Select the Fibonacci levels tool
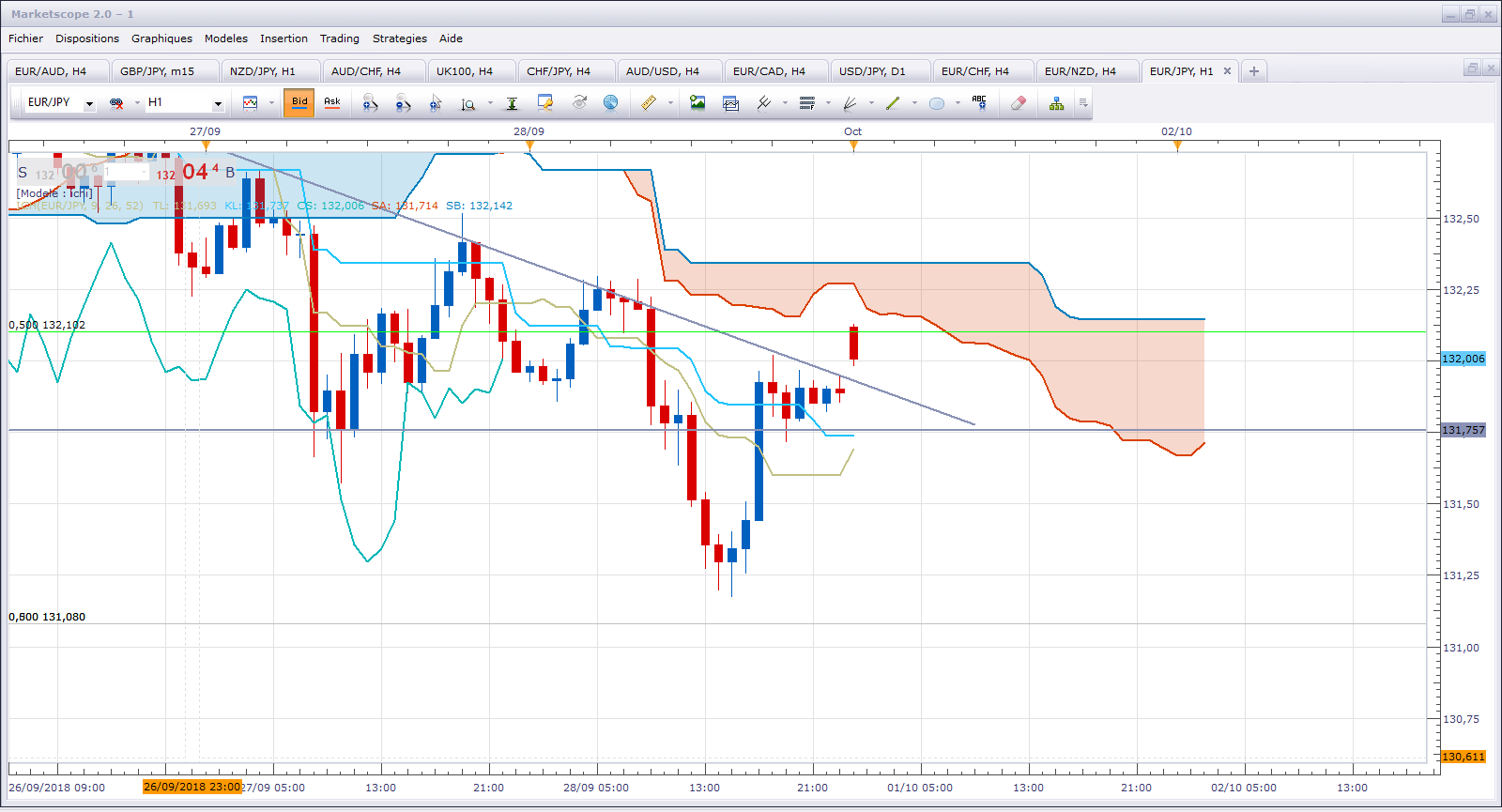Image resolution: width=1502 pixels, height=812 pixels. [x=806, y=103]
